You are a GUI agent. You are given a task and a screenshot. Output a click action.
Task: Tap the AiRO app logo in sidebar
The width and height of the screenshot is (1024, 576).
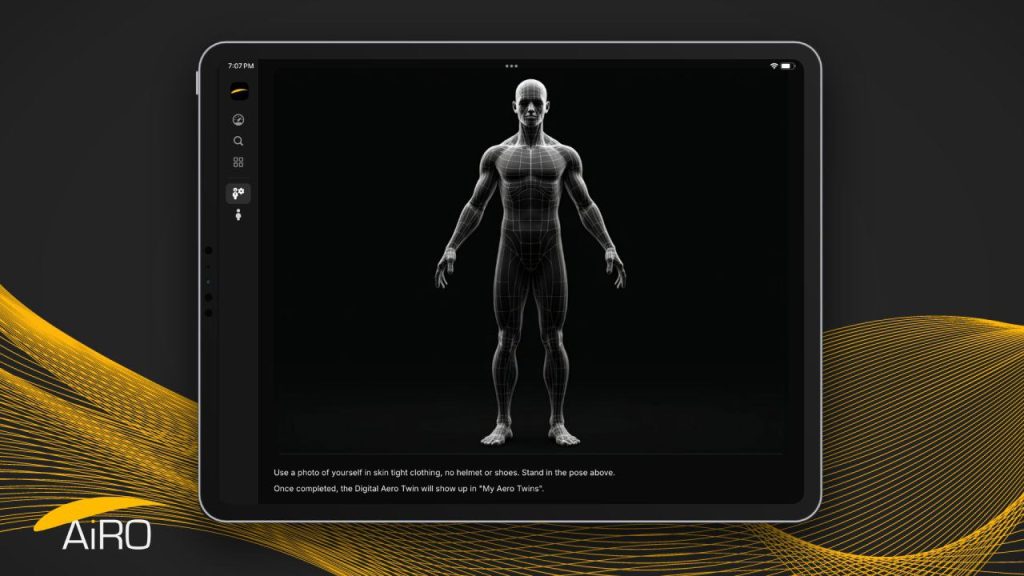pyautogui.click(x=238, y=92)
